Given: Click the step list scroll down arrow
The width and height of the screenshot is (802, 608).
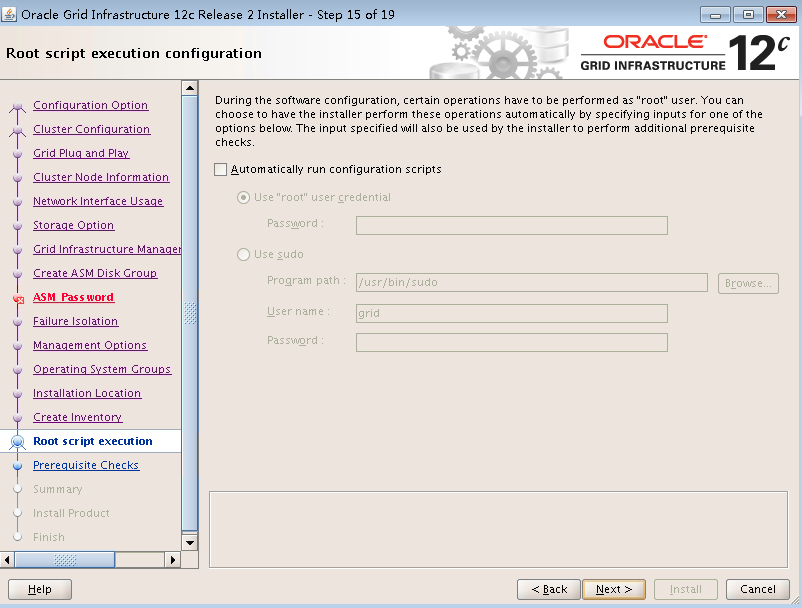Looking at the screenshot, I should click(x=190, y=543).
